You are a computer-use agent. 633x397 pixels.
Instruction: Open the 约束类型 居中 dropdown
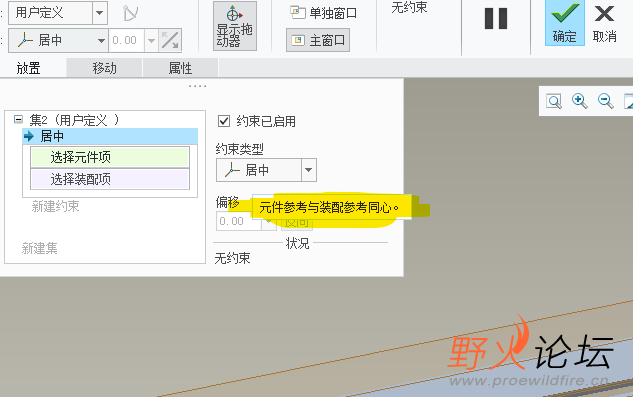pyautogui.click(x=266, y=170)
